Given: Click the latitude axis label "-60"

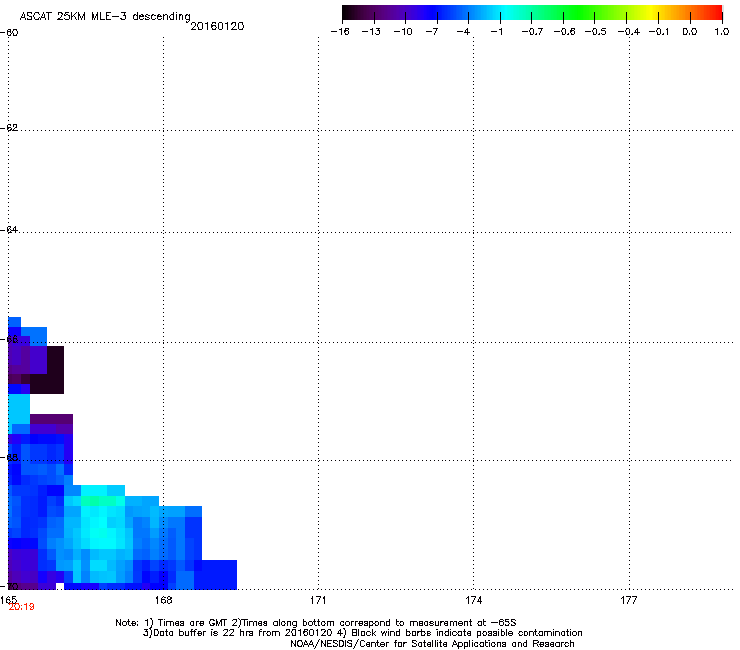Looking at the screenshot, I should coord(9,33).
